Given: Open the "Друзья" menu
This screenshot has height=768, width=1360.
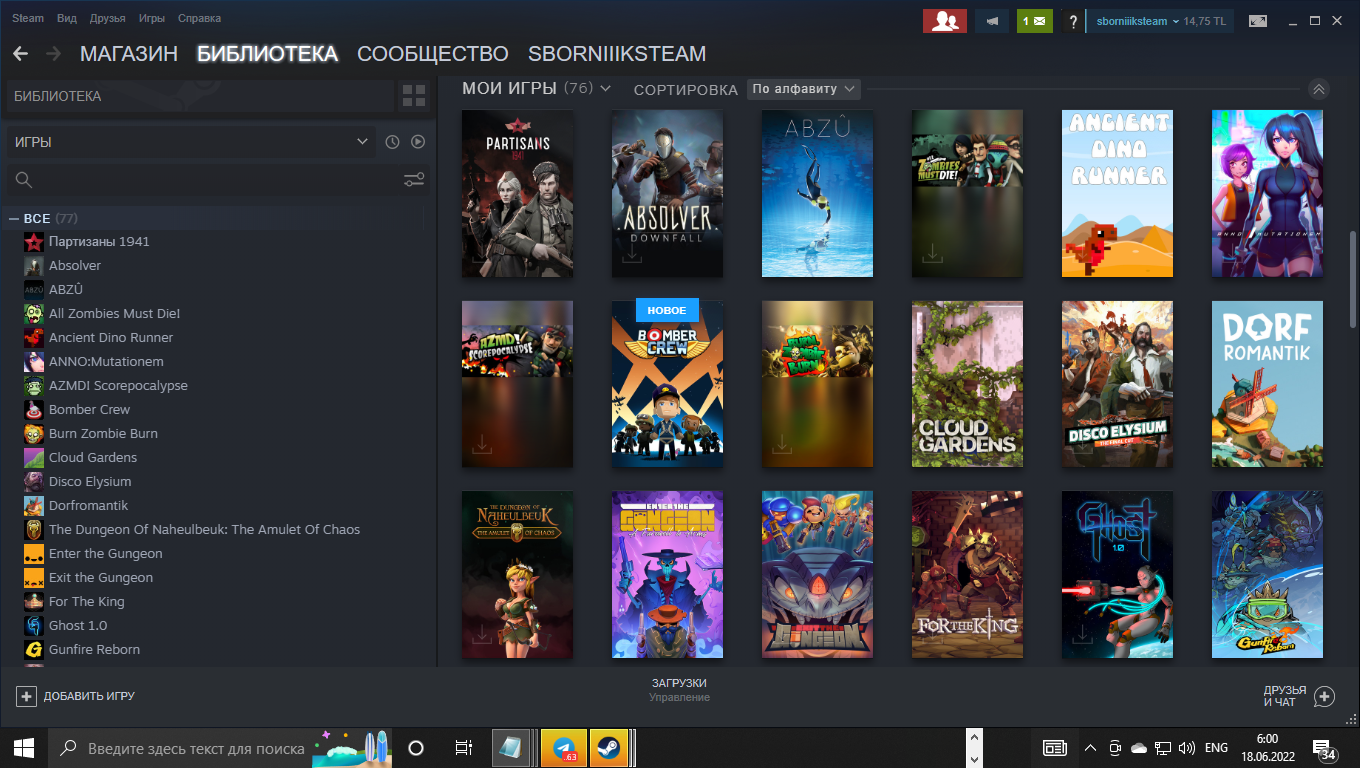Looking at the screenshot, I should [107, 19].
